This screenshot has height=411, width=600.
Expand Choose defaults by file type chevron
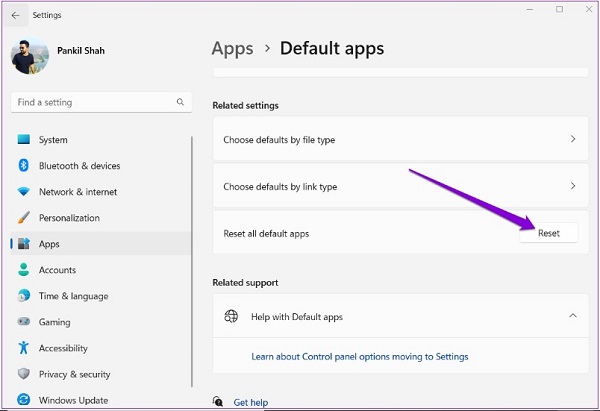[x=573, y=139]
